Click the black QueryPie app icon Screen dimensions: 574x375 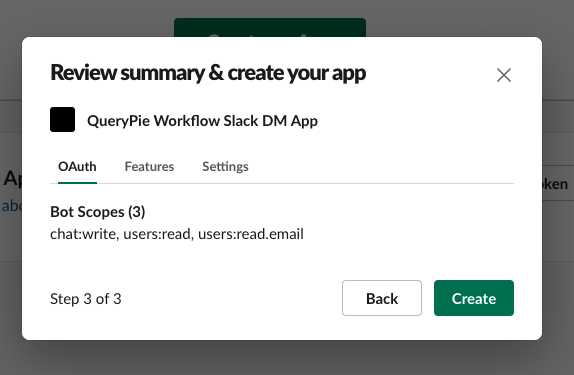(x=63, y=119)
